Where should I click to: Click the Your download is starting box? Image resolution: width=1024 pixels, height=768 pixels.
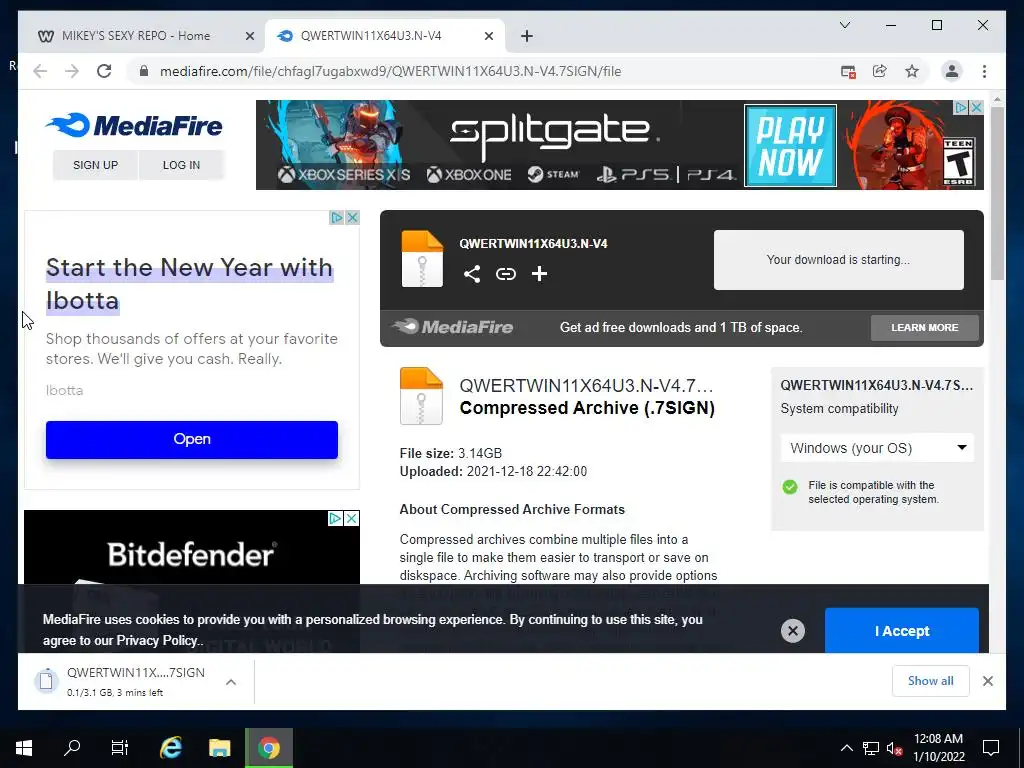[x=838, y=260]
